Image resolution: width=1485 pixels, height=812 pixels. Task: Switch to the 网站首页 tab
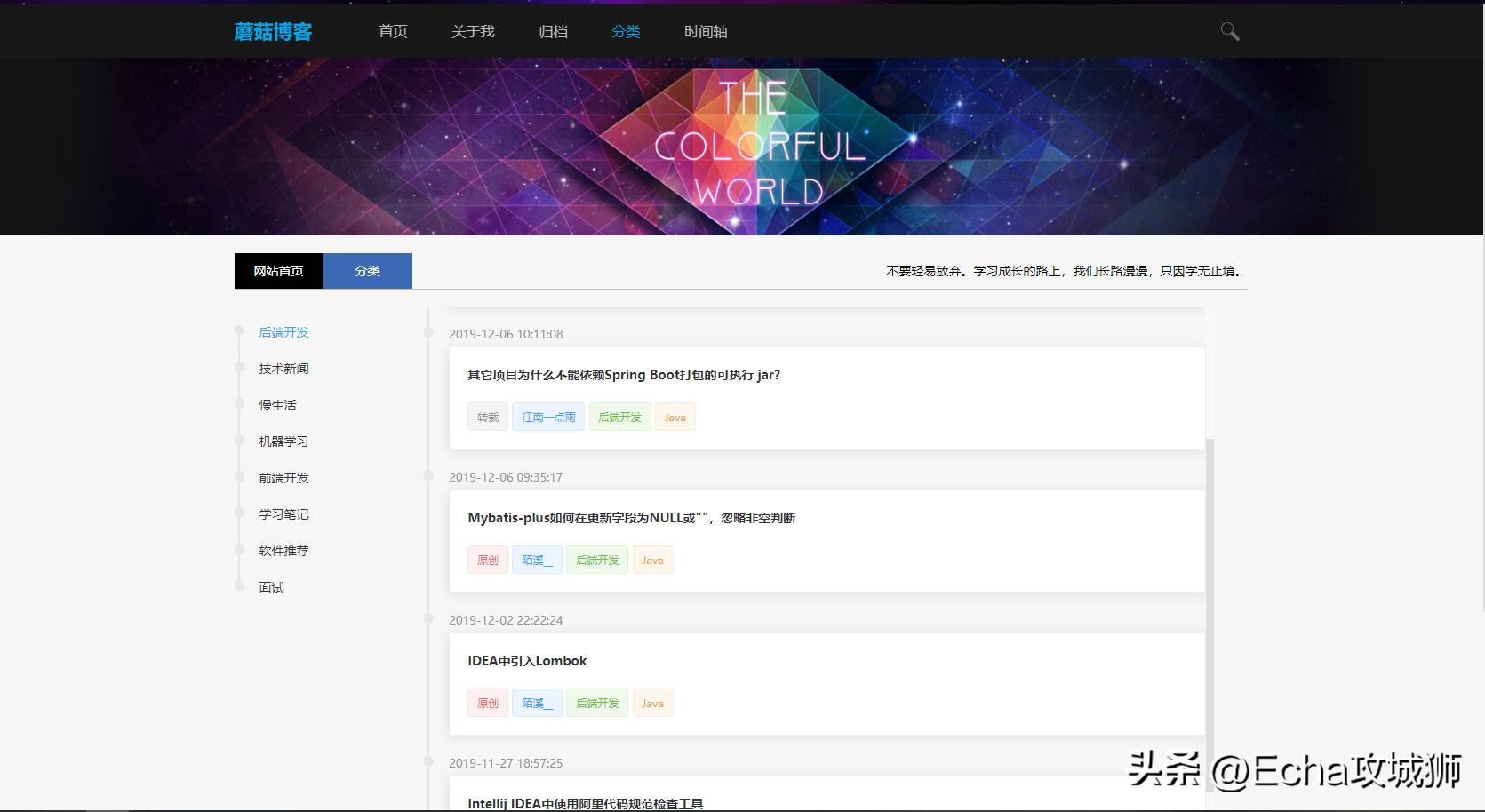point(278,270)
